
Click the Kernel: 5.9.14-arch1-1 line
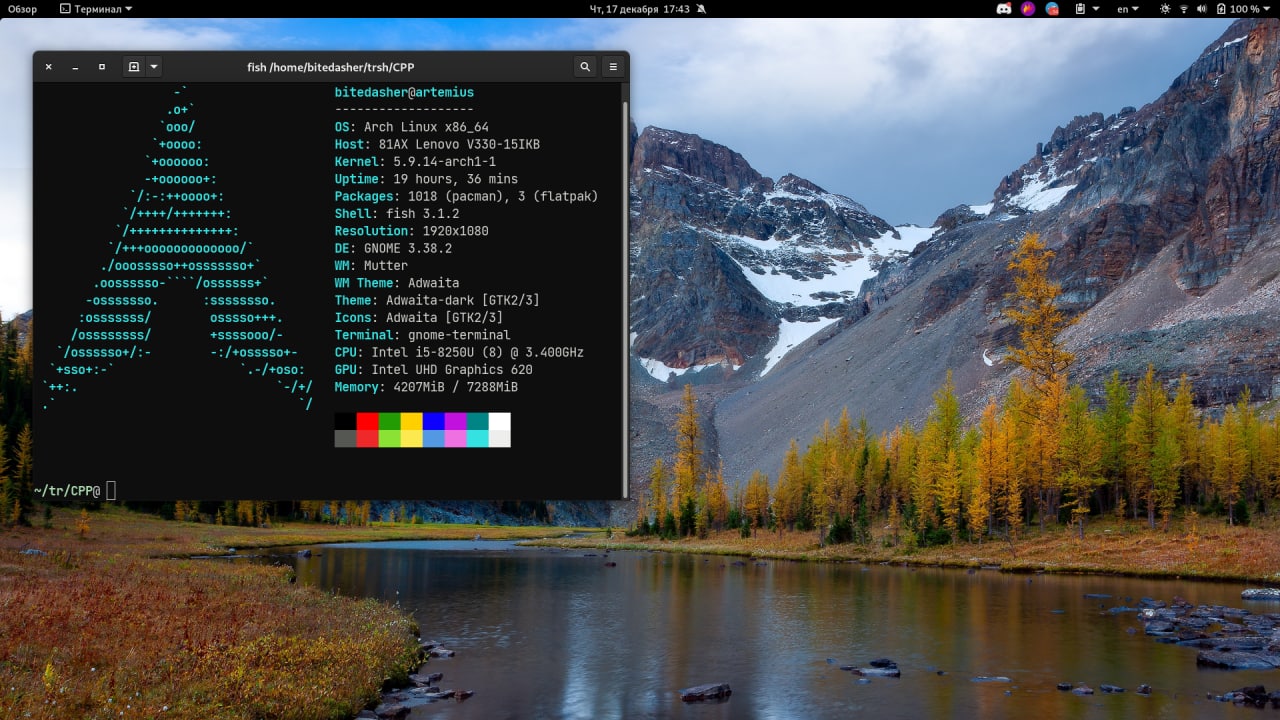click(415, 162)
